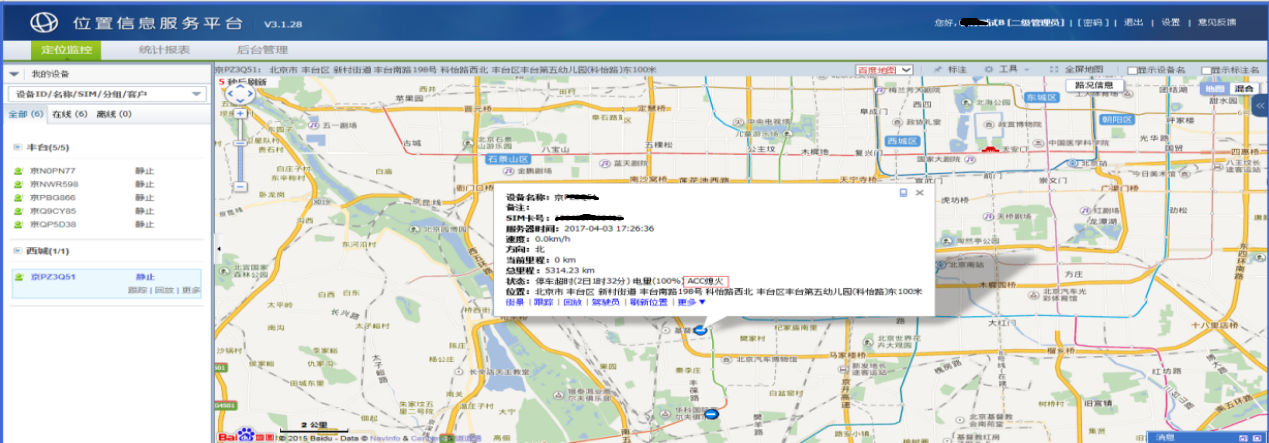This screenshot has height=443, width=1269.
Task: Click the person icon beside 京N0PN77
Action: [x=18, y=171]
